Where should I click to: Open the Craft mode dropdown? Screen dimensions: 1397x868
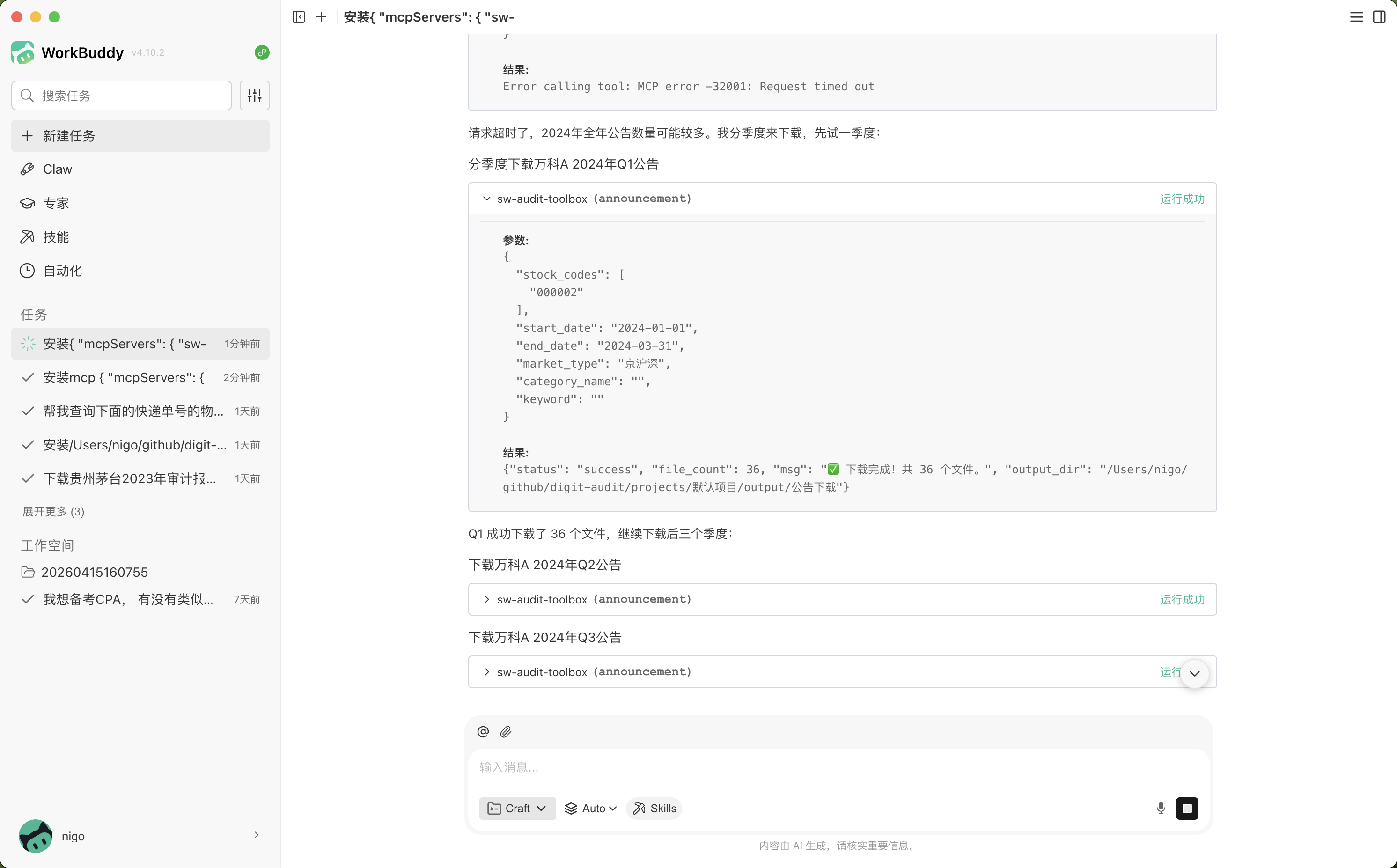[x=516, y=808]
